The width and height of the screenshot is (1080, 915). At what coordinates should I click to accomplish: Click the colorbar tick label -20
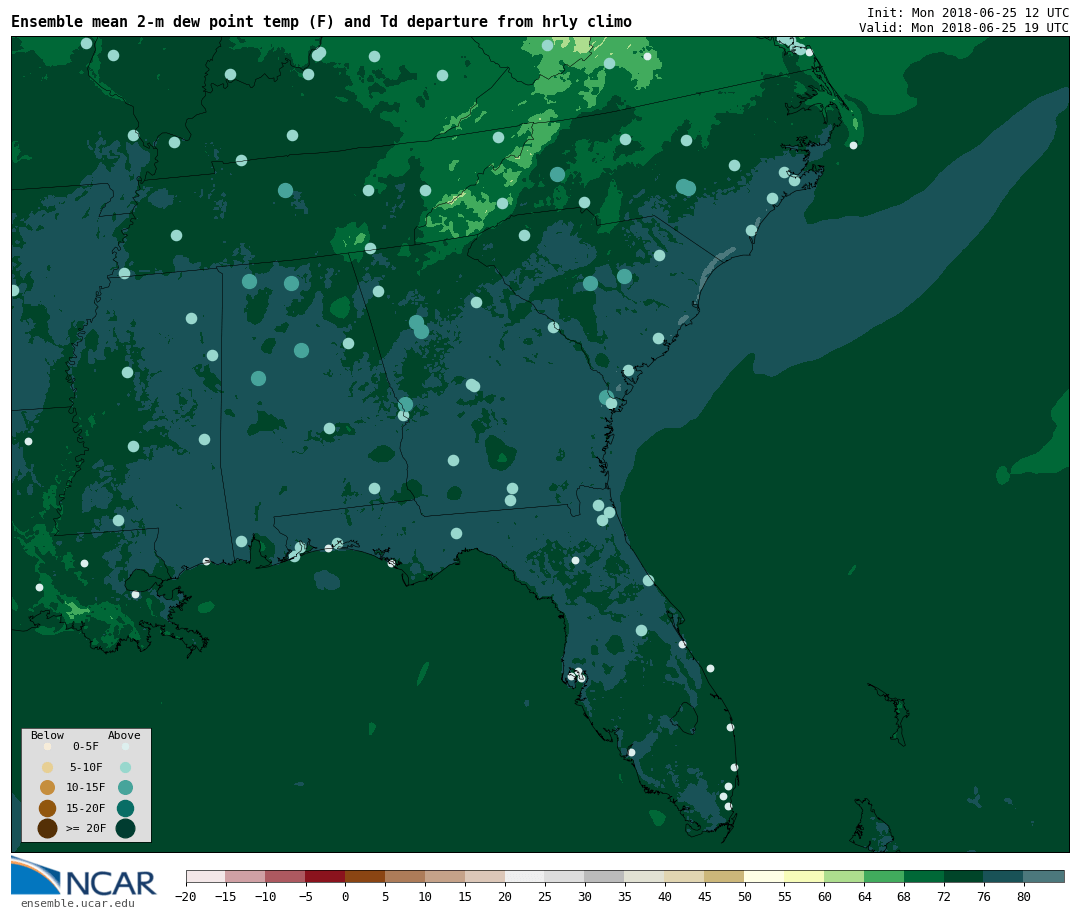pos(185,897)
